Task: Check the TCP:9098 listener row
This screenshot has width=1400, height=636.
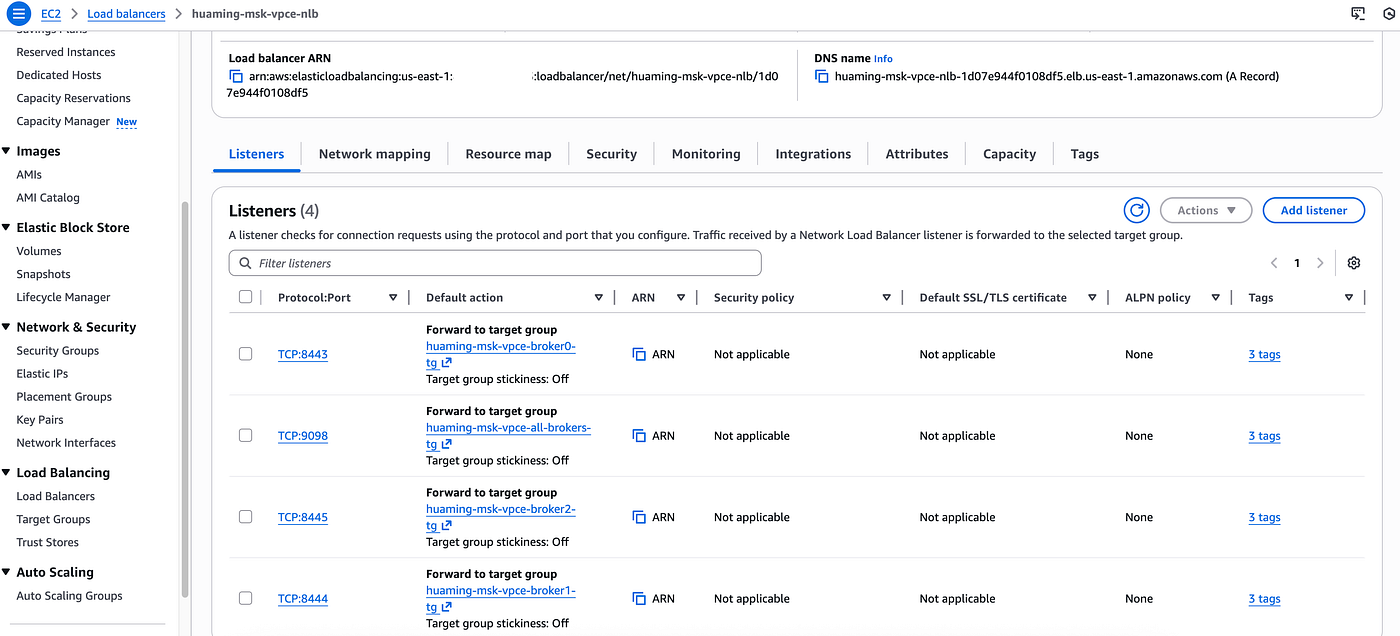Action: point(246,435)
